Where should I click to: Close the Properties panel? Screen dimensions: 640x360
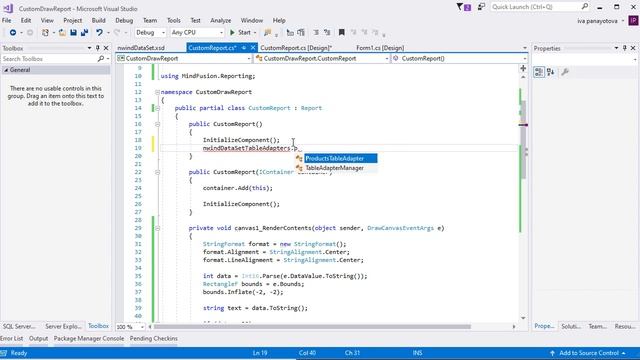pyautogui.click(x=633, y=48)
